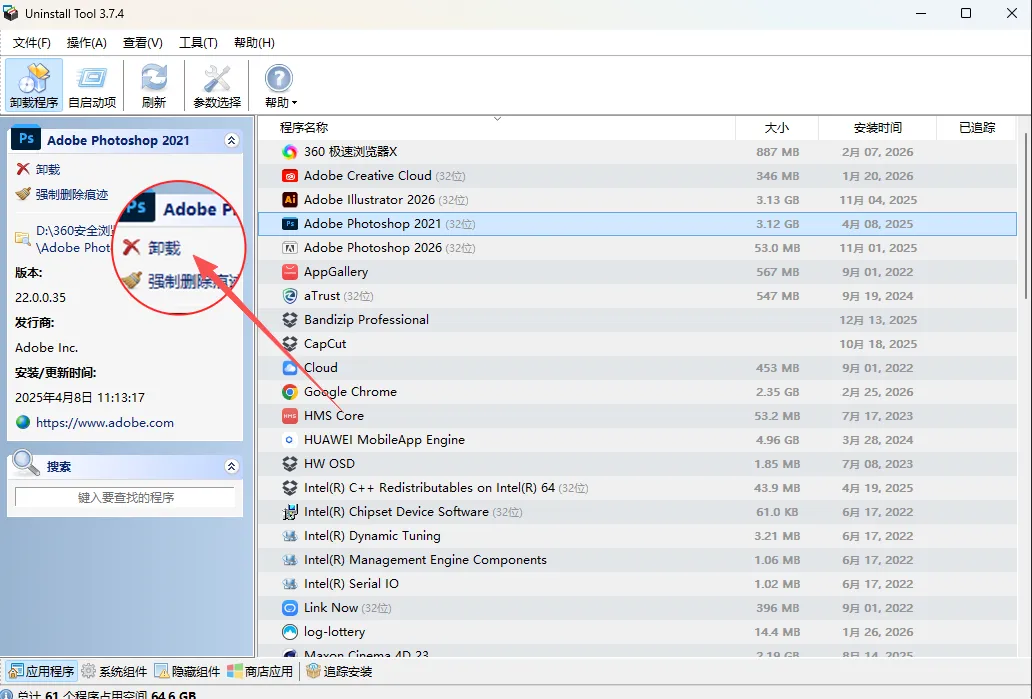Open the 文件(F) menu

(x=32, y=43)
